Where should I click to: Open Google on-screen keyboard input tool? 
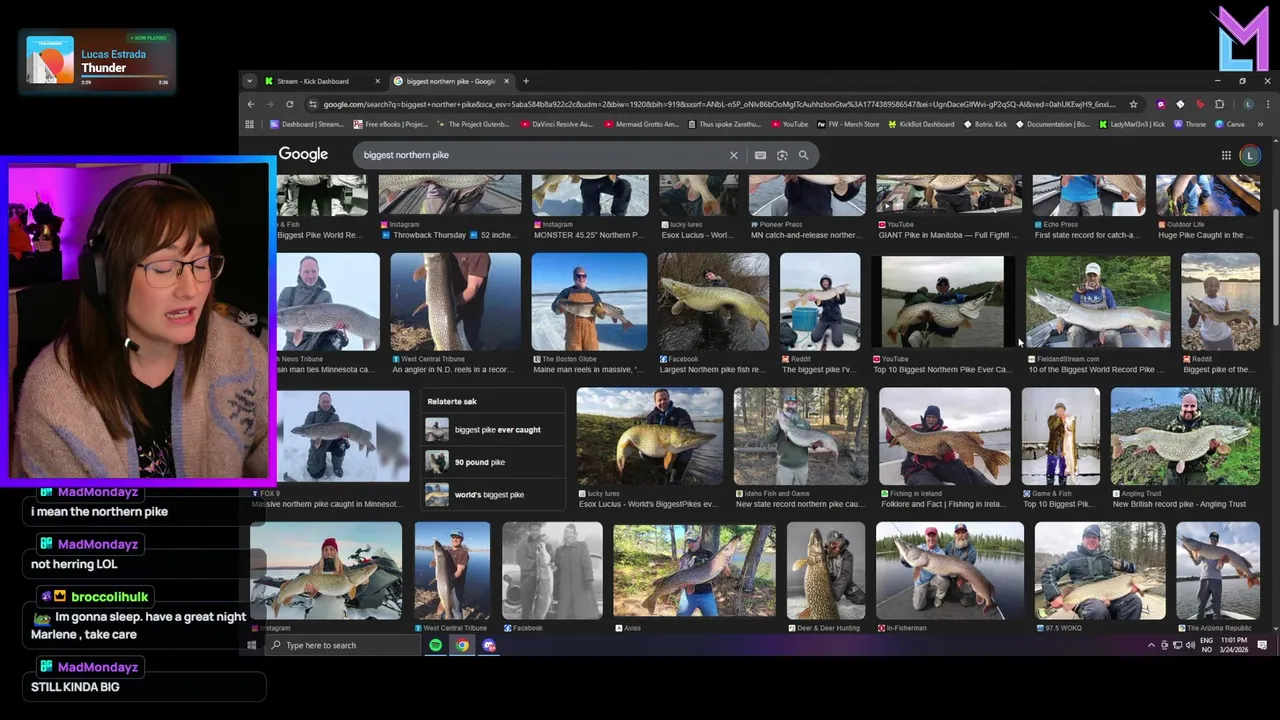[760, 155]
